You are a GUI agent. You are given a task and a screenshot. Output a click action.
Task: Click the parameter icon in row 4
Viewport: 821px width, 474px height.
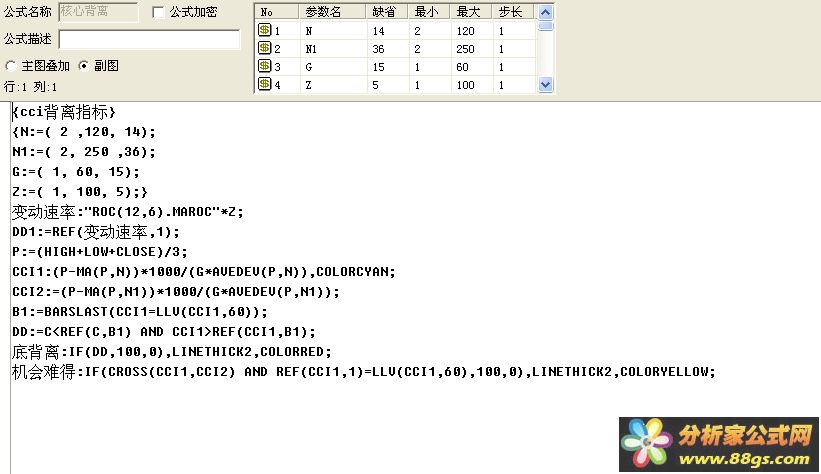tap(264, 84)
